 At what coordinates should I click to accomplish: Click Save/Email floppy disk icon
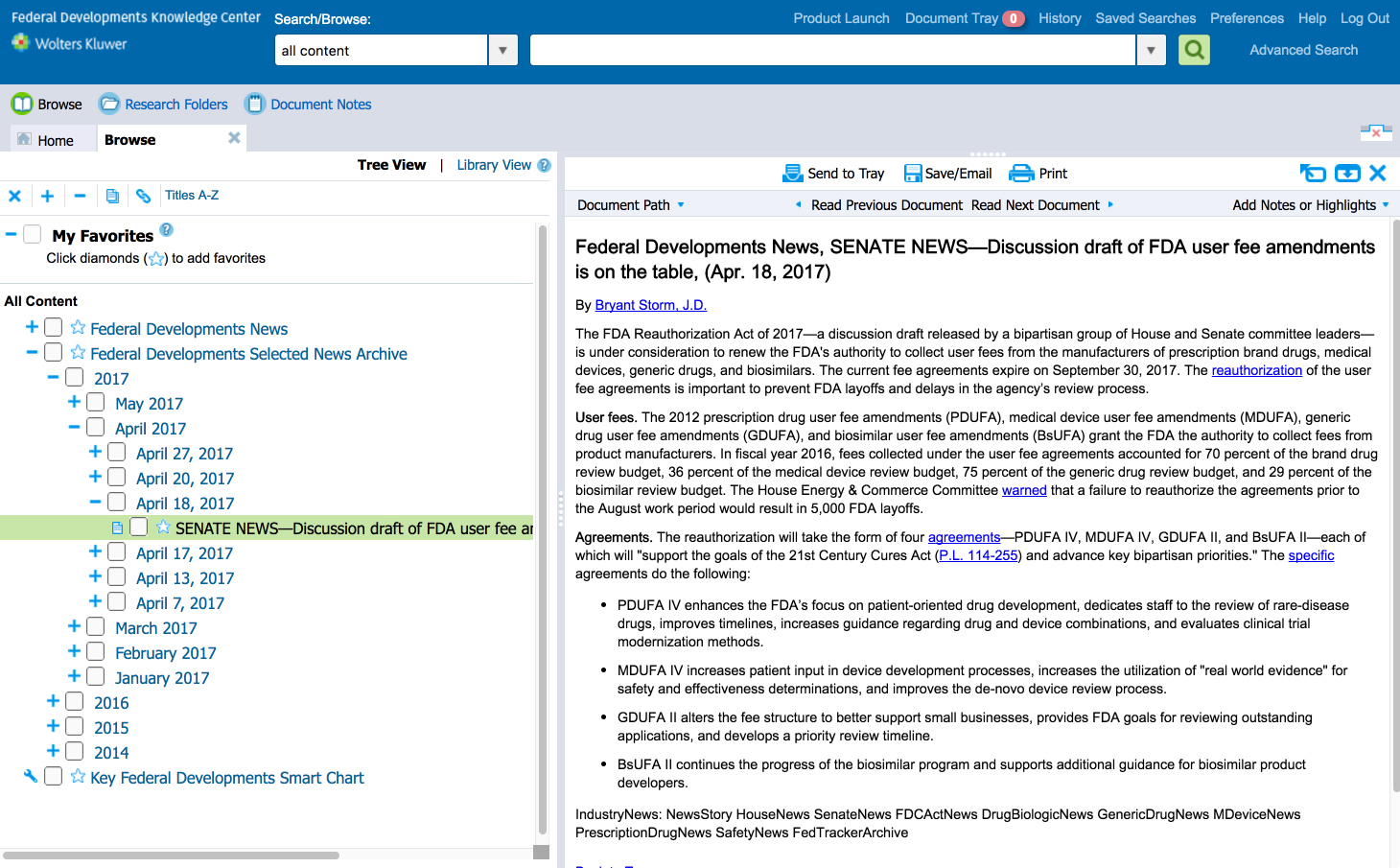913,173
